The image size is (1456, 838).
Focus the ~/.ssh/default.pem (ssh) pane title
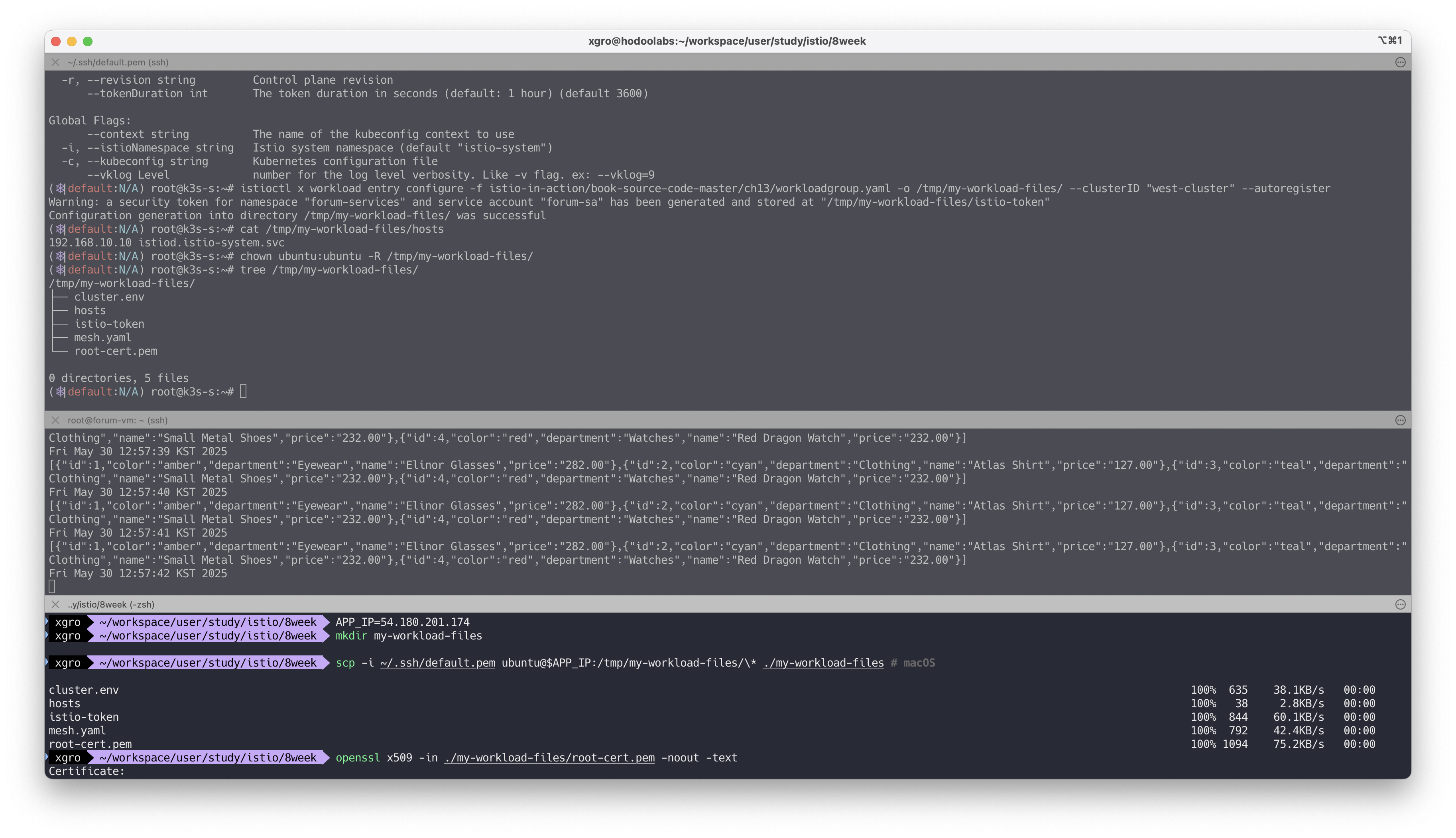(x=118, y=62)
